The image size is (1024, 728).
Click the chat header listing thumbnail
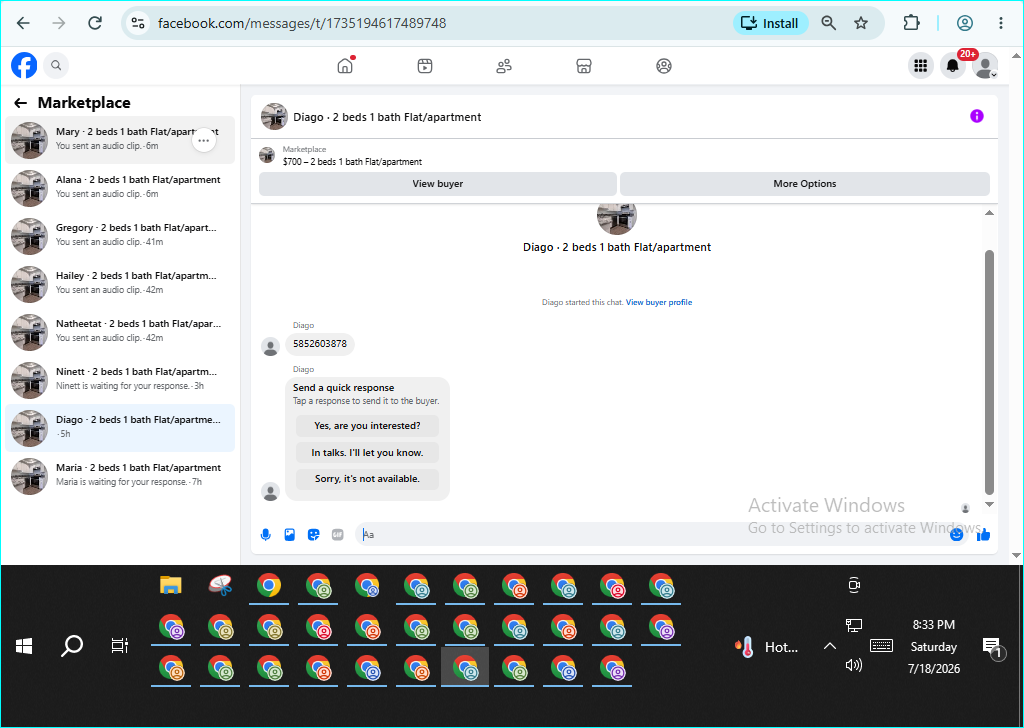click(x=274, y=117)
